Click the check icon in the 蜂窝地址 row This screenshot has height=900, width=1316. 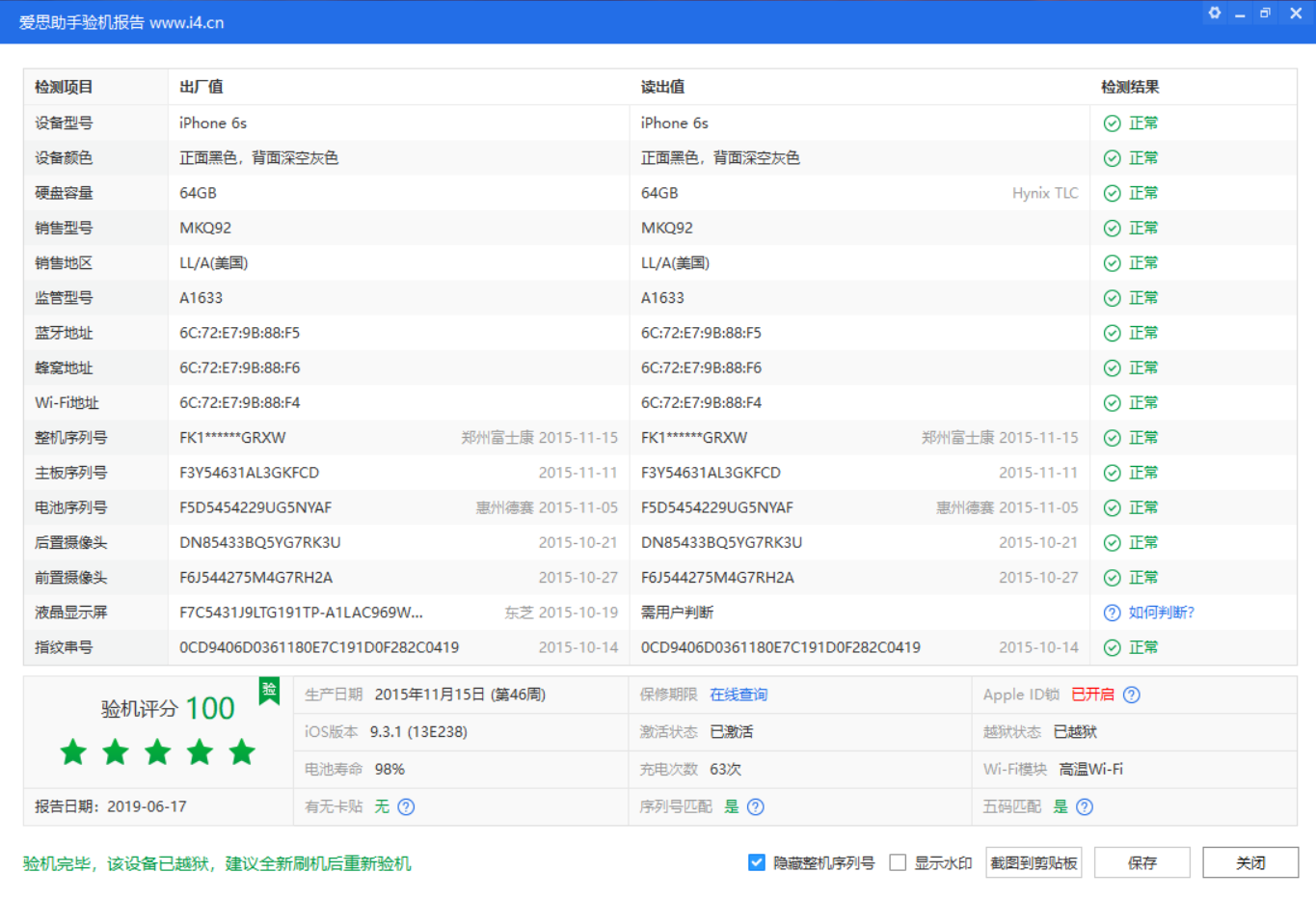point(1112,368)
